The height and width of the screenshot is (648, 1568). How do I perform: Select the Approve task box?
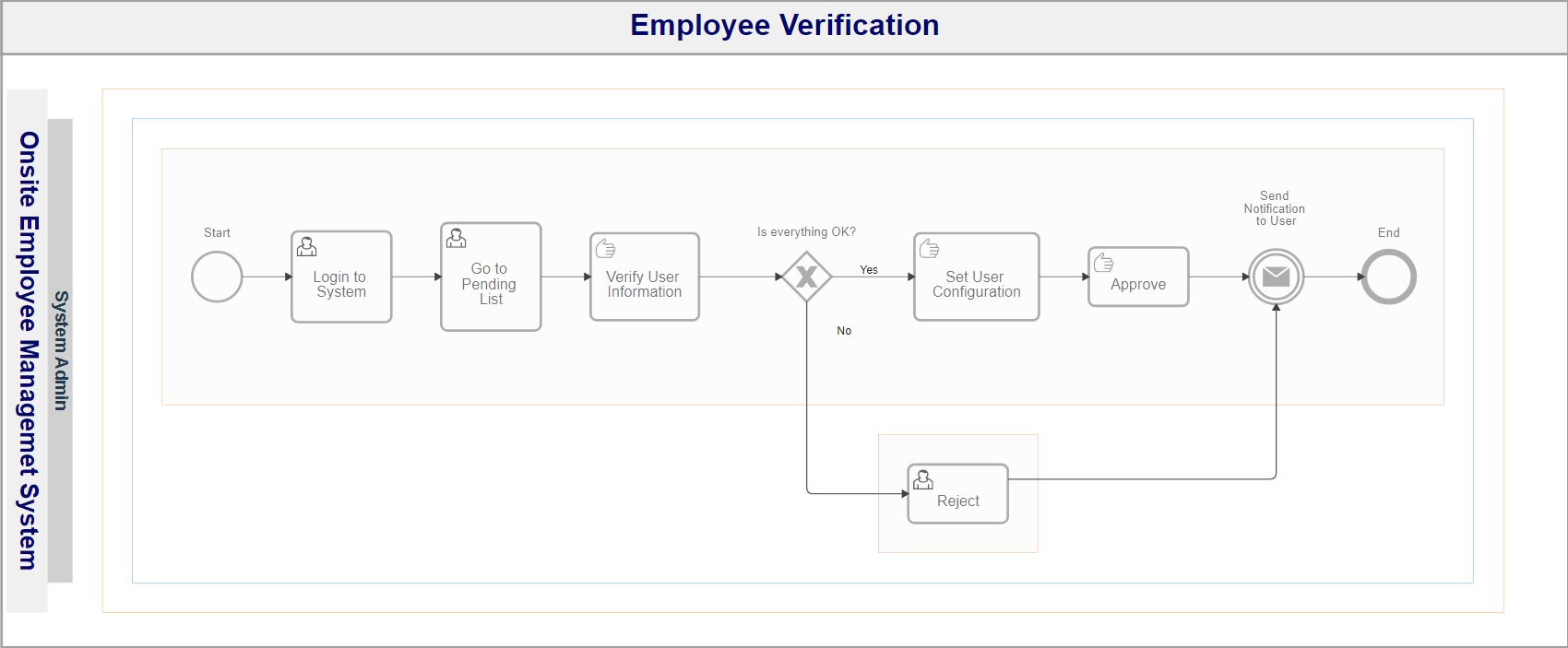tap(1138, 277)
